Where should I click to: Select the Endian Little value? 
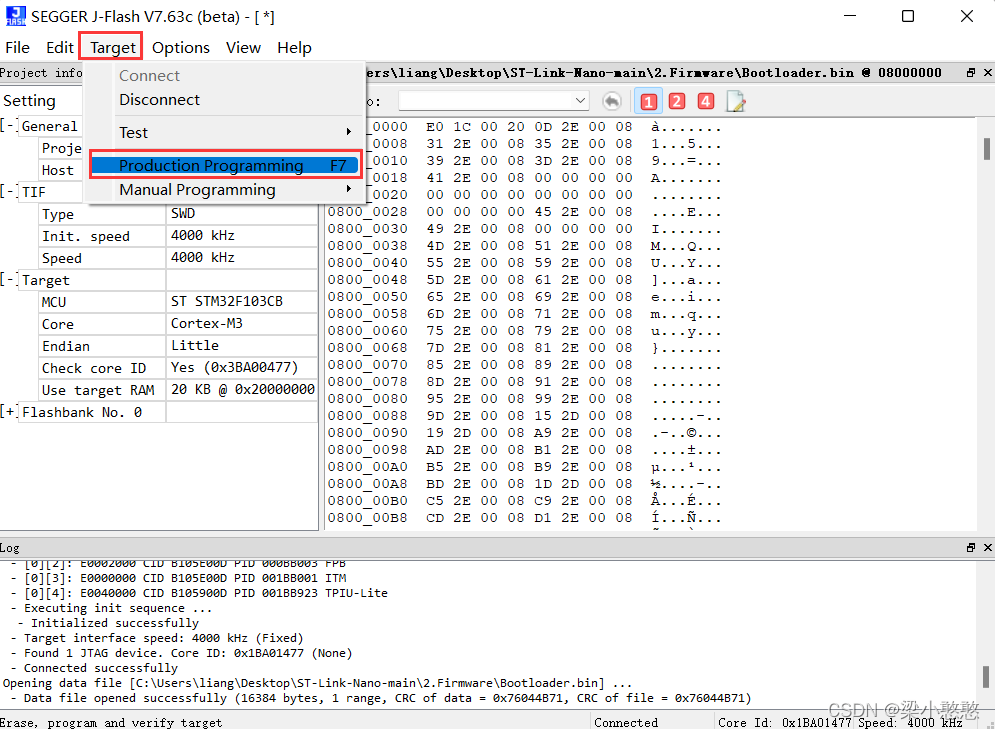click(242, 346)
